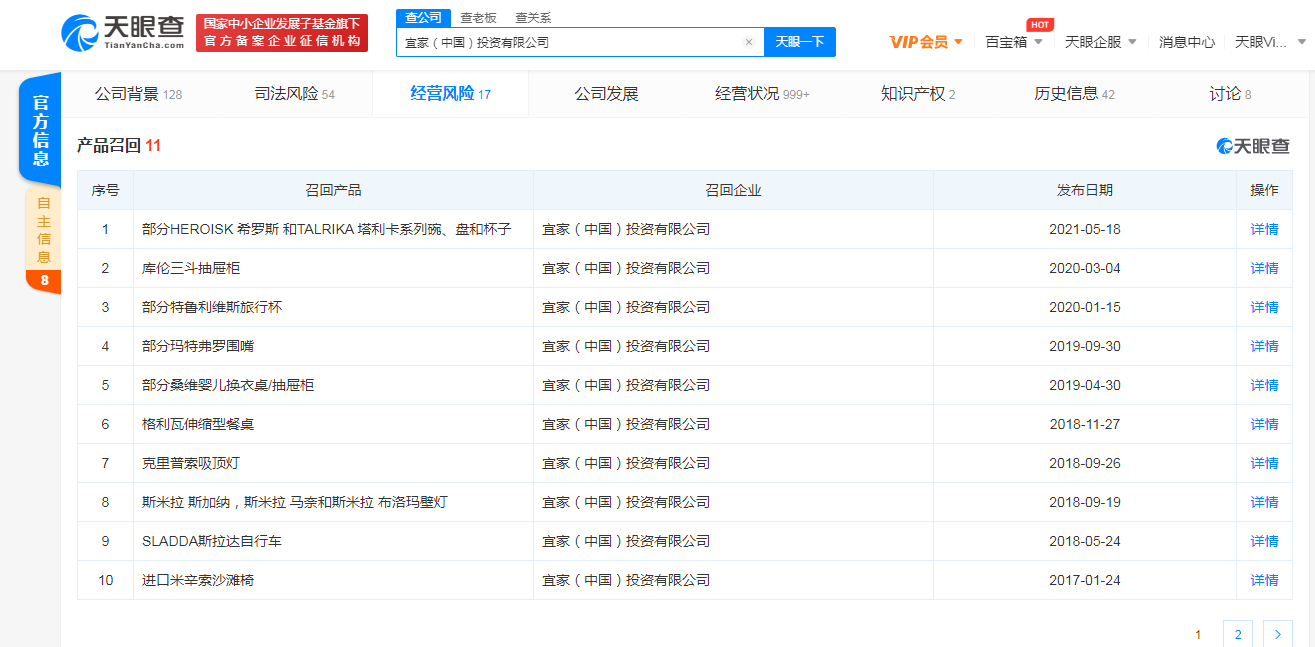
Task: View 详情 for 库伦三斗抽屉柜 recall
Action: tap(1264, 268)
